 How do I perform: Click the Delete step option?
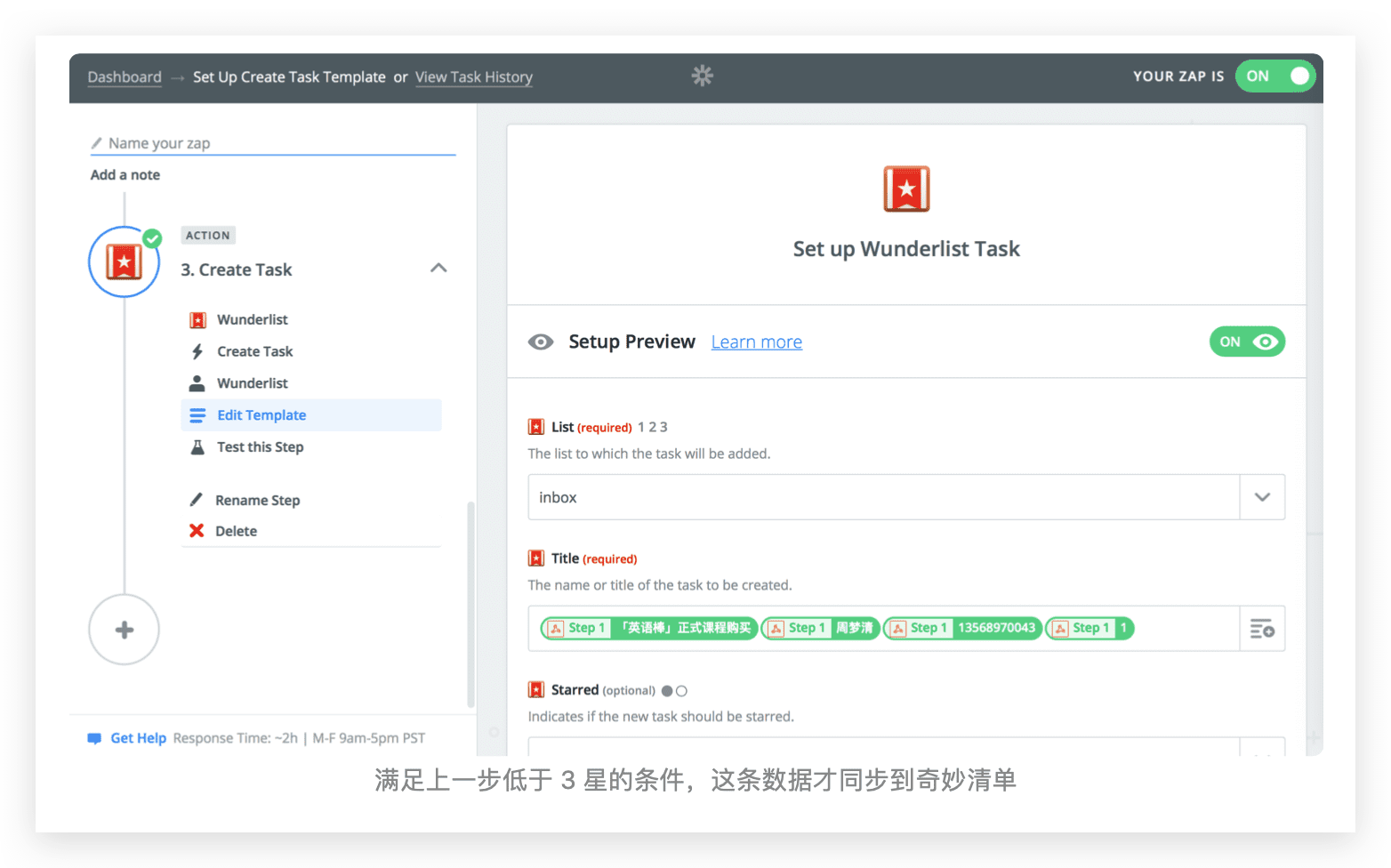point(237,531)
